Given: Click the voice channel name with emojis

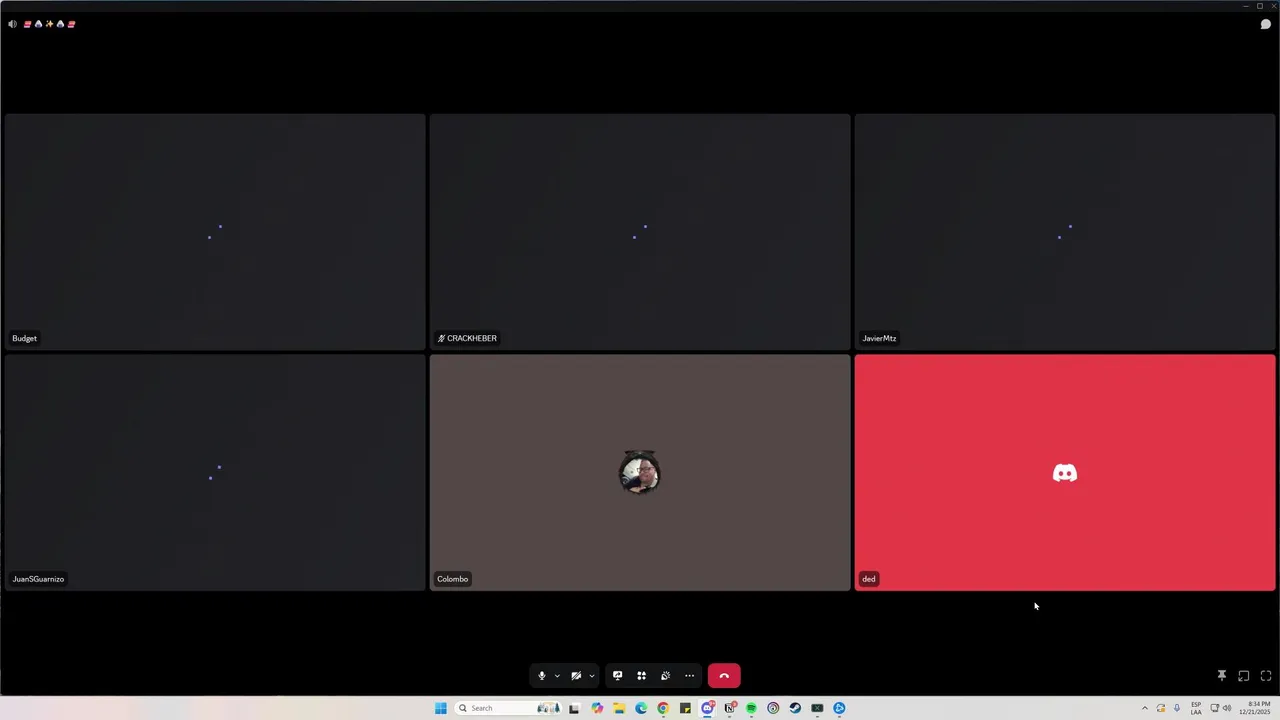Looking at the screenshot, I should point(49,24).
